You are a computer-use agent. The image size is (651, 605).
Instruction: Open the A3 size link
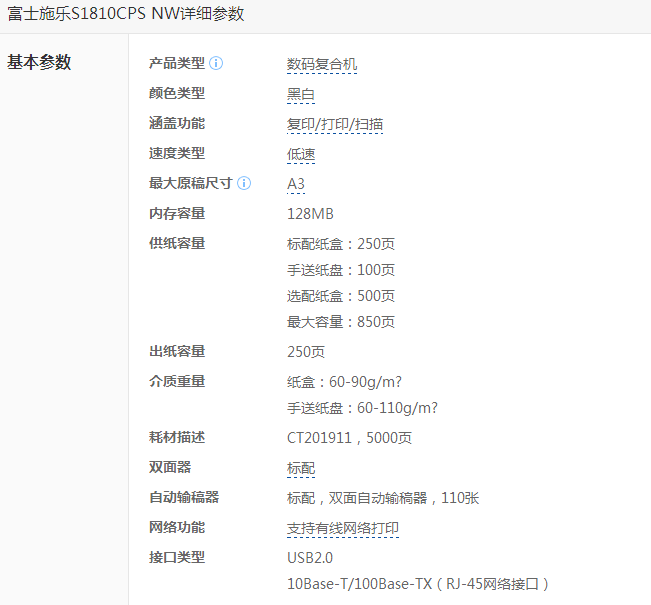click(296, 184)
